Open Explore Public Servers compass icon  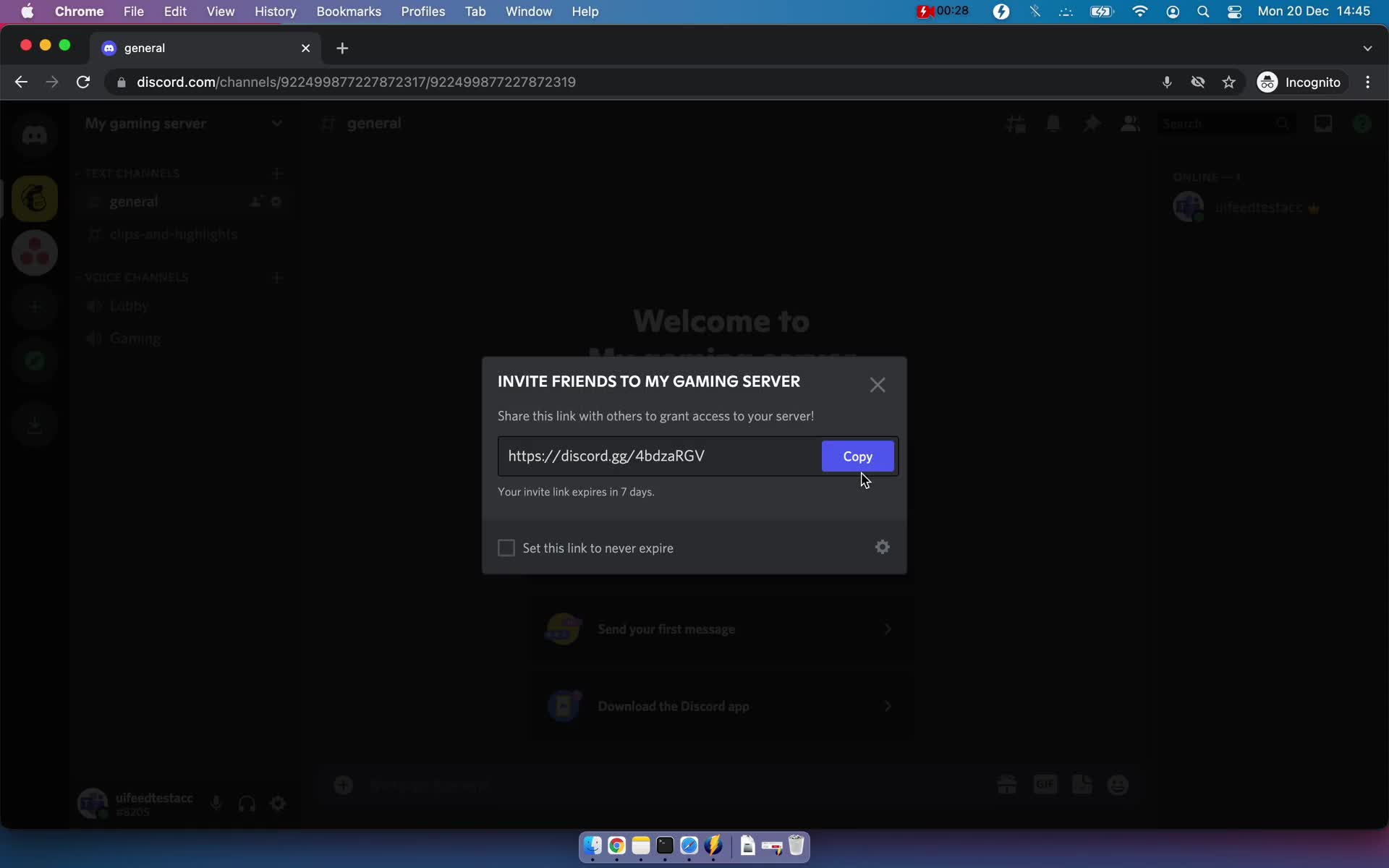34,361
